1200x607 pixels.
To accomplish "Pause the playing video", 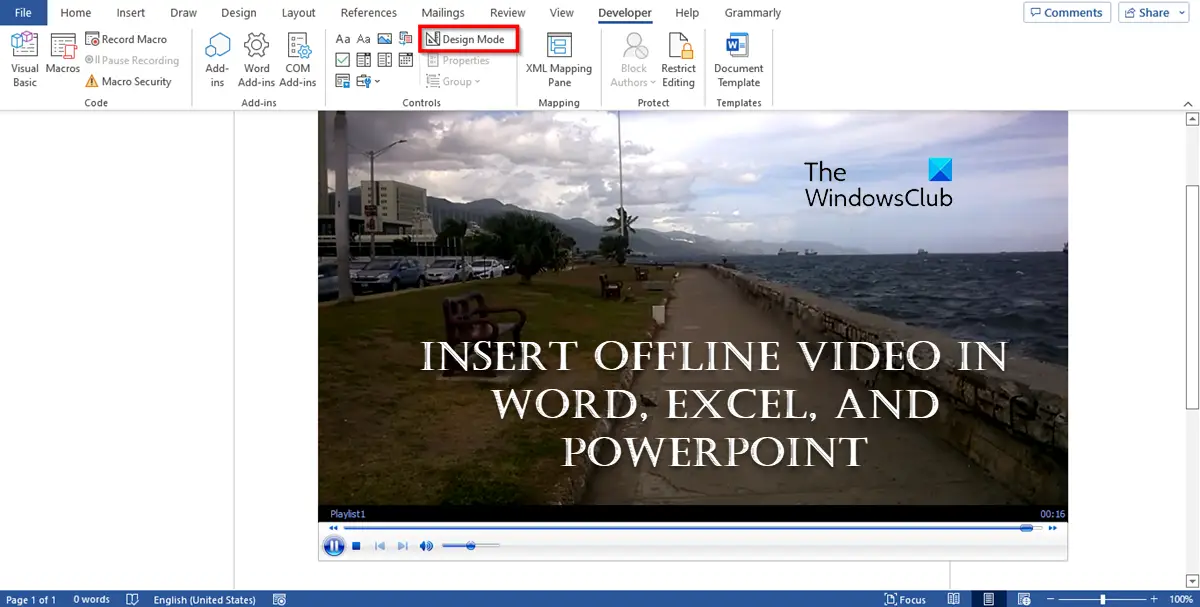I will 334,546.
